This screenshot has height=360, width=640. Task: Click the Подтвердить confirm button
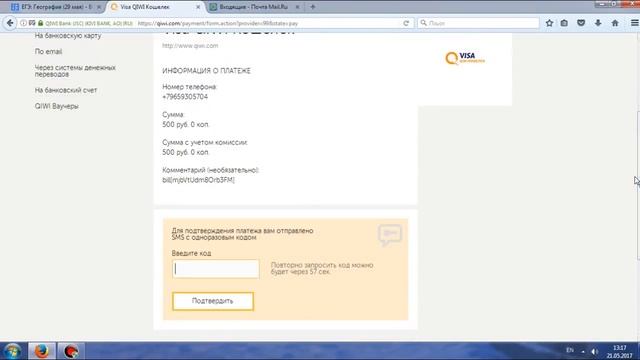coord(213,301)
